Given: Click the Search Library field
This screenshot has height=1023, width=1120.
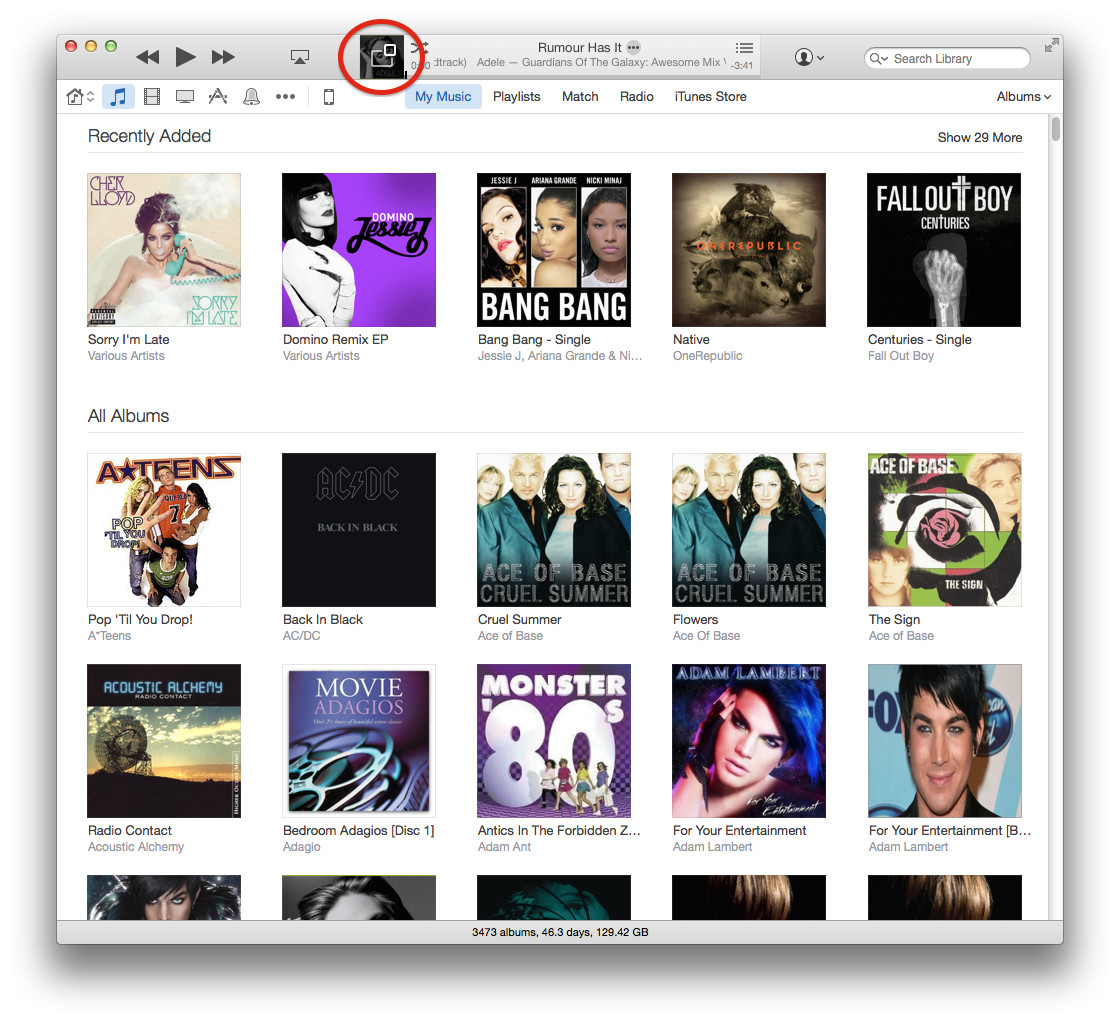Looking at the screenshot, I should click(947, 59).
